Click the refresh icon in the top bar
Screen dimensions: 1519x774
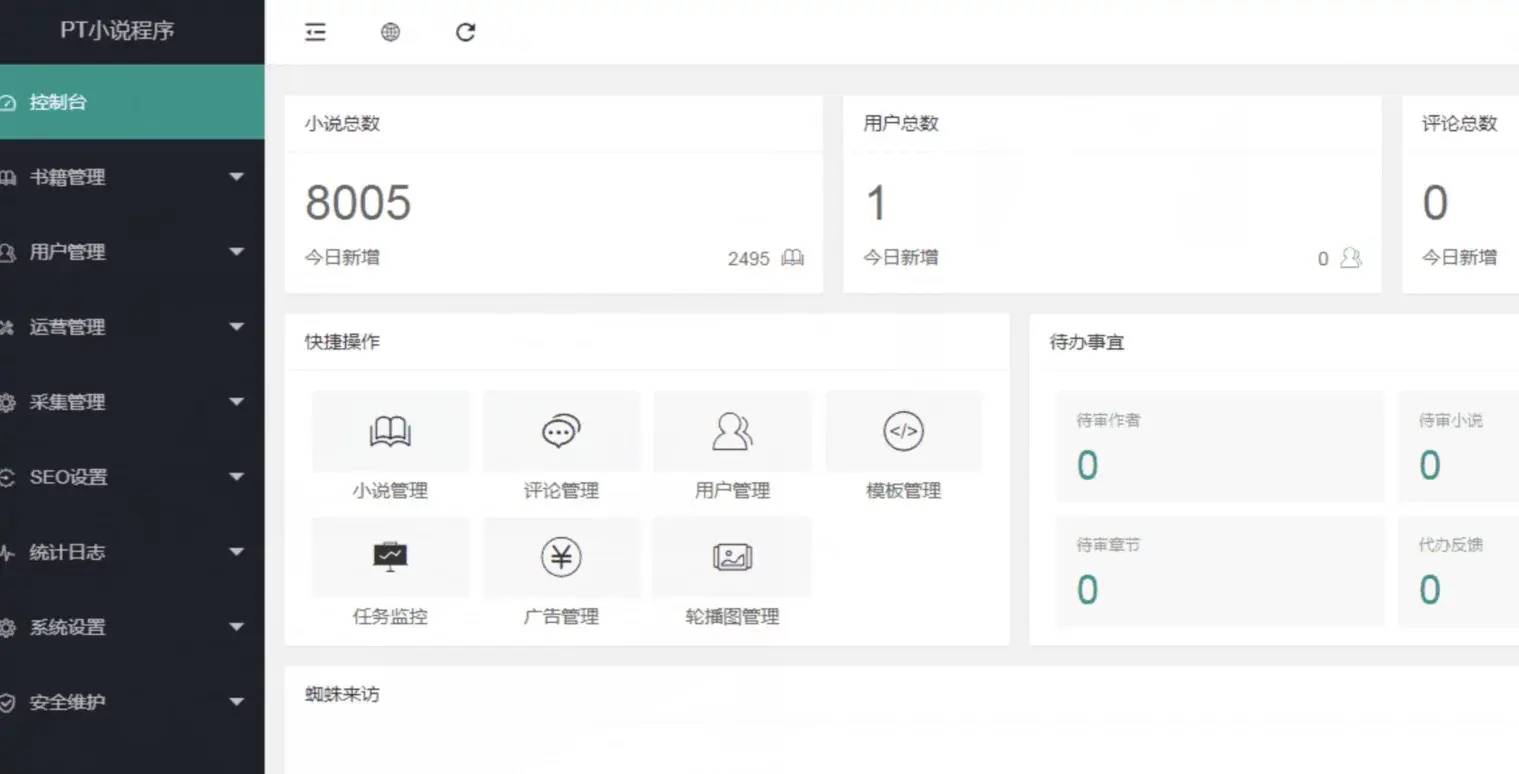pyautogui.click(x=464, y=32)
